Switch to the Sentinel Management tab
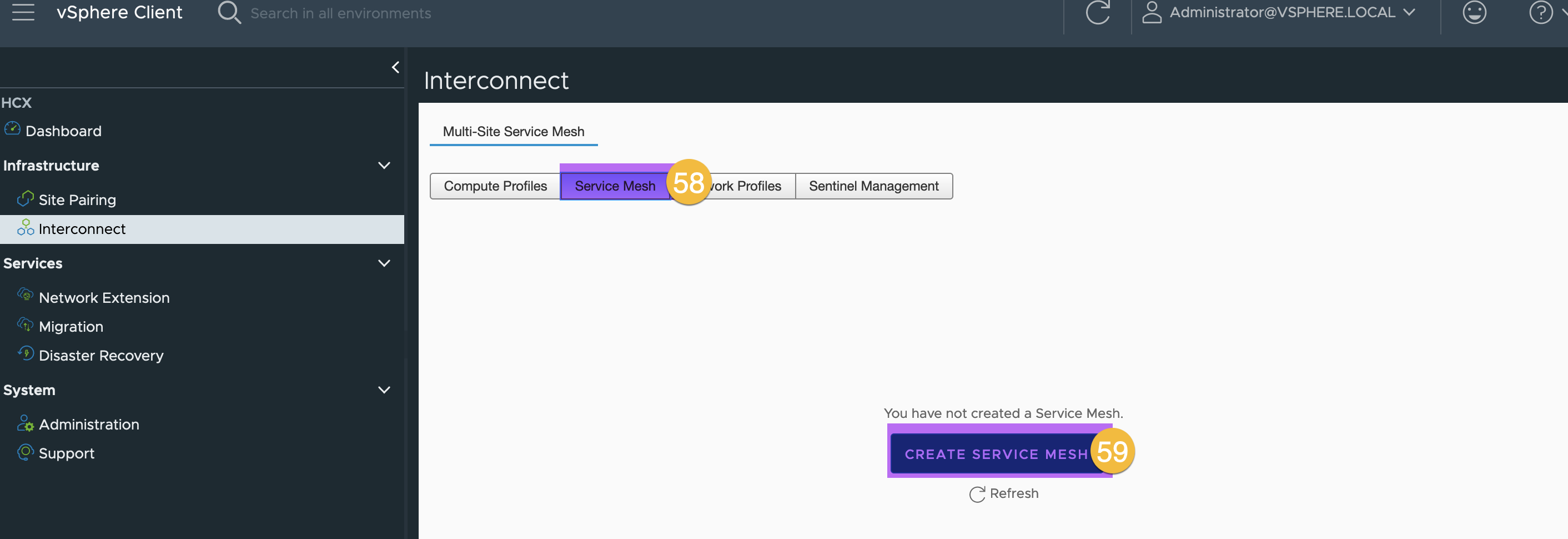 [873, 186]
